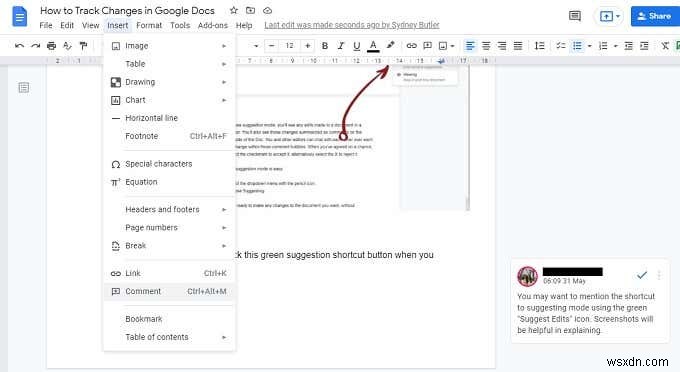The image size is (680, 372).
Task: Toggle underline formatting
Action: [356, 46]
